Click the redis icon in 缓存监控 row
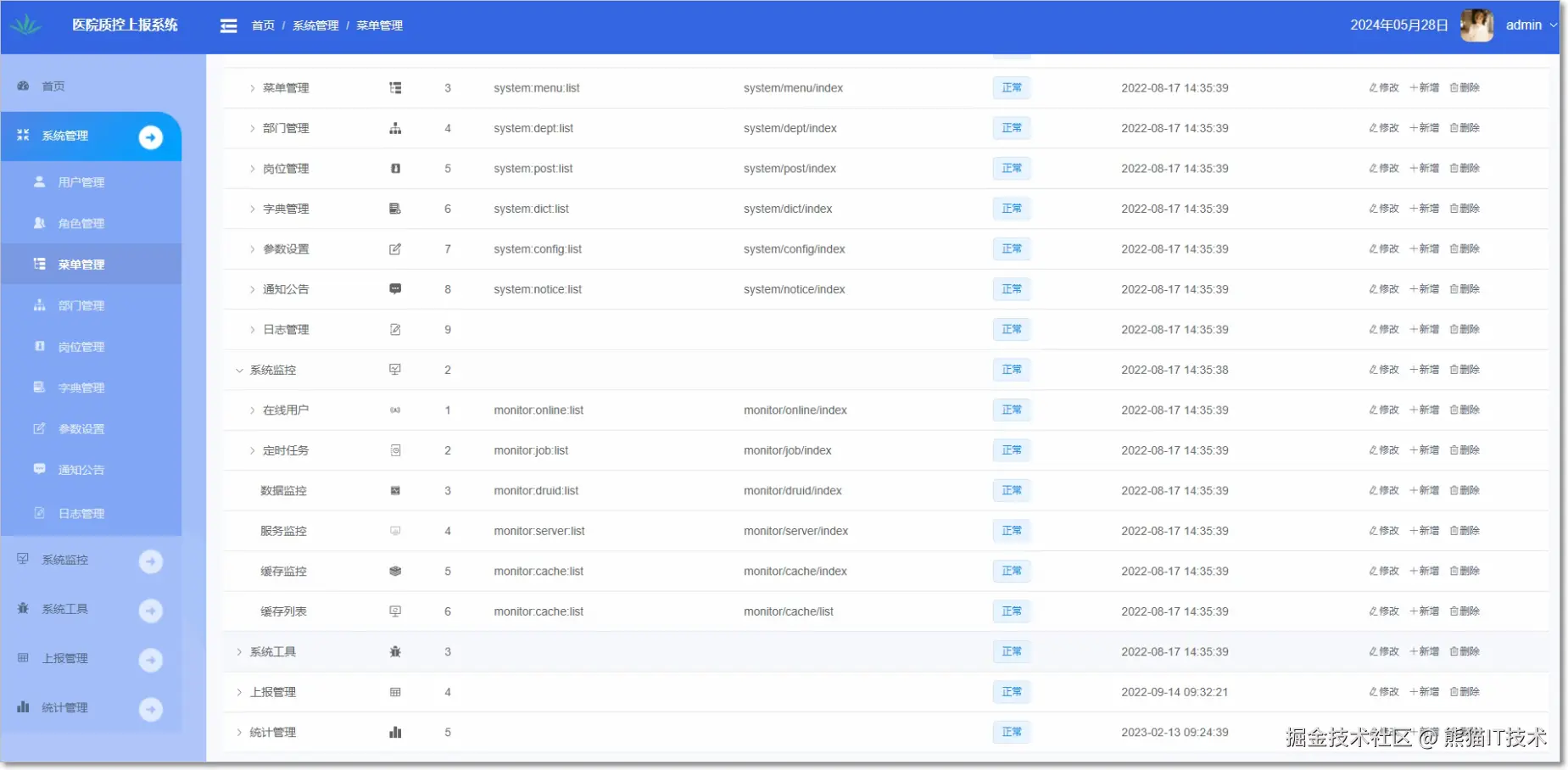 point(395,572)
